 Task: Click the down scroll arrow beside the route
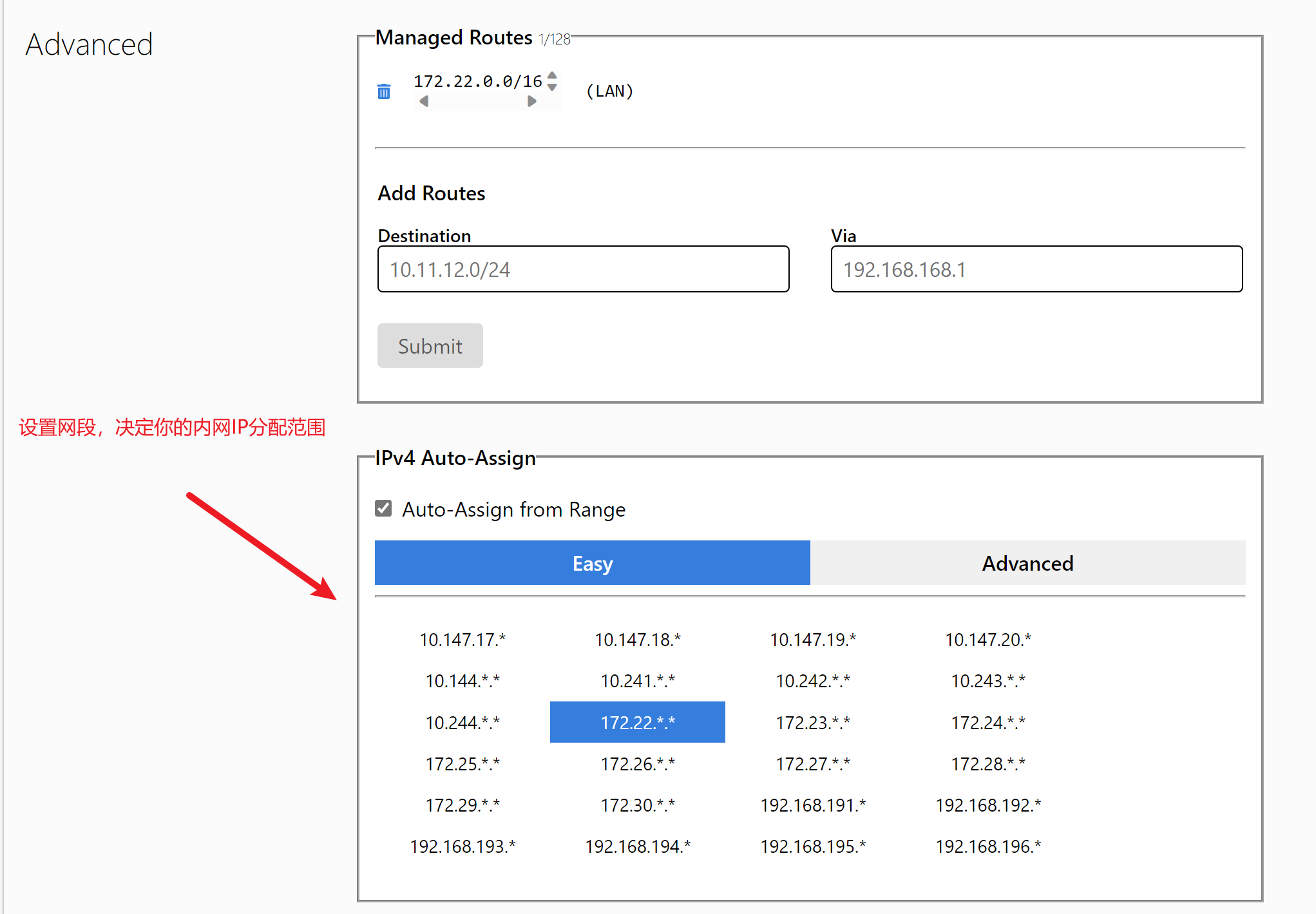[552, 87]
